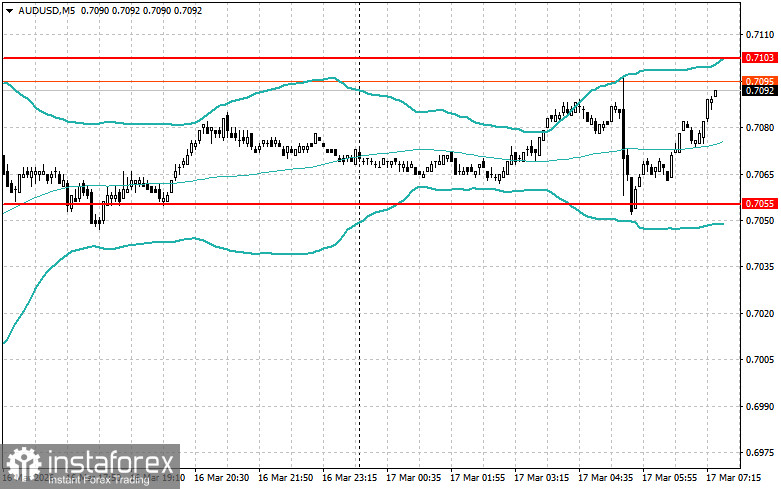This screenshot has width=781, height=489.
Task: Click the 0.7080 price scale value
Action: (760, 127)
